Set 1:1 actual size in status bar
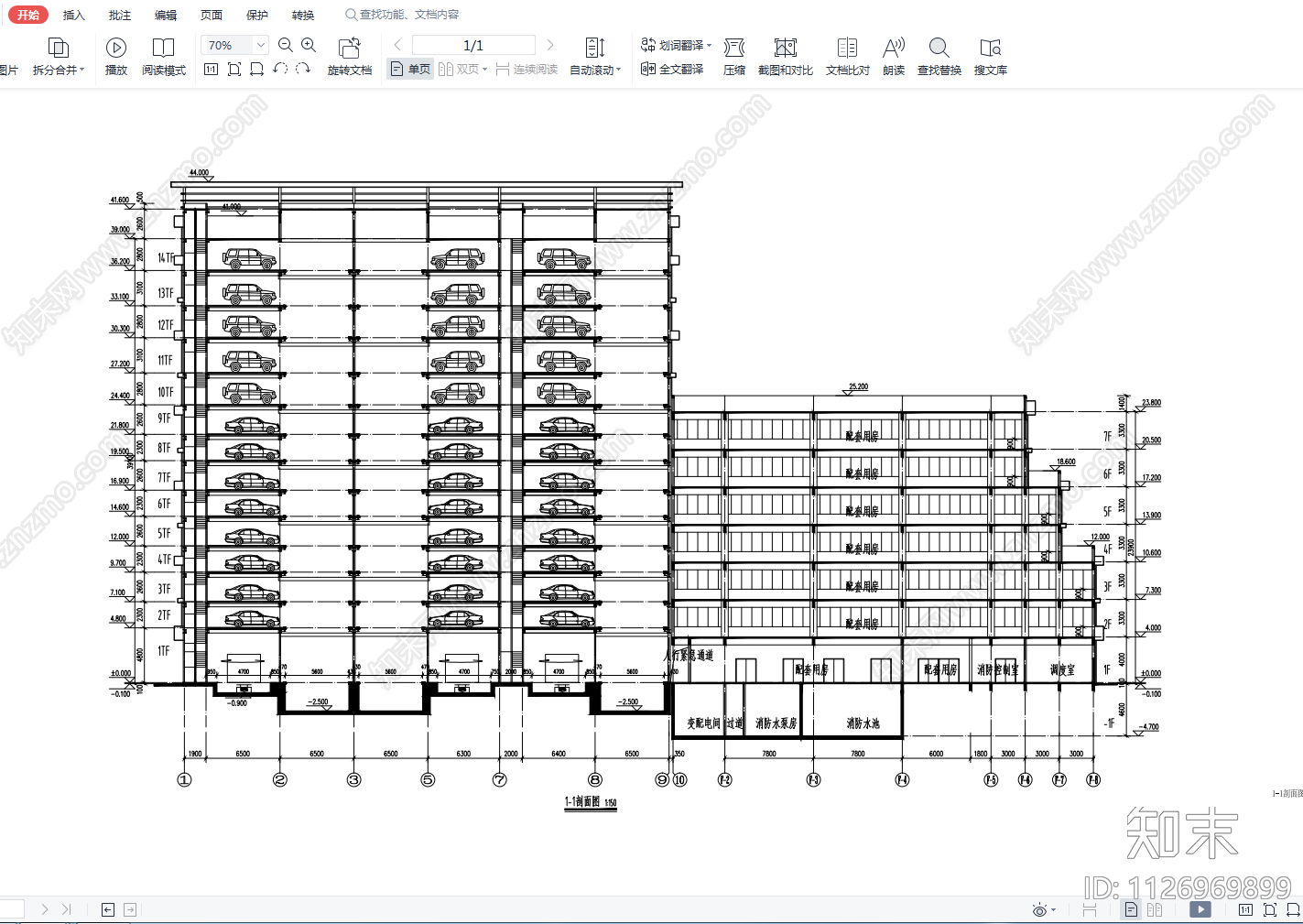This screenshot has height=924, width=1303. tap(1245, 909)
